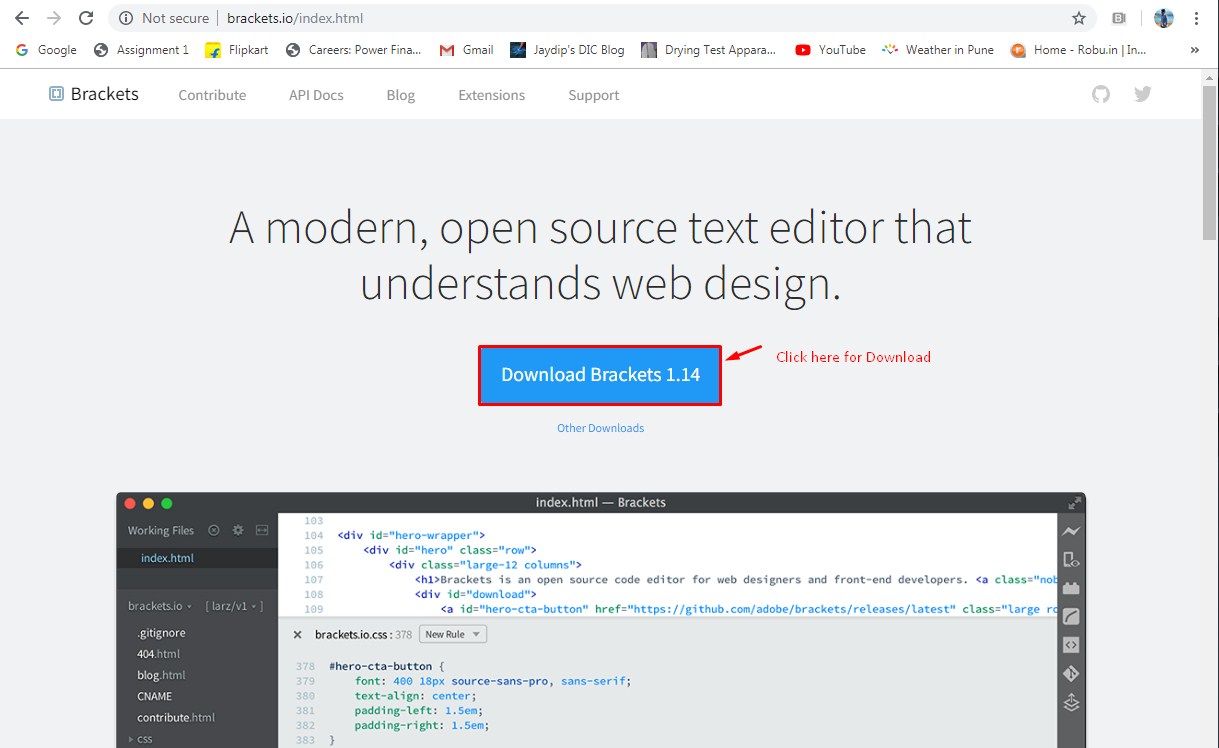Image resolution: width=1219 pixels, height=748 pixels.
Task: Open the New Rule dropdown
Action: tap(453, 634)
